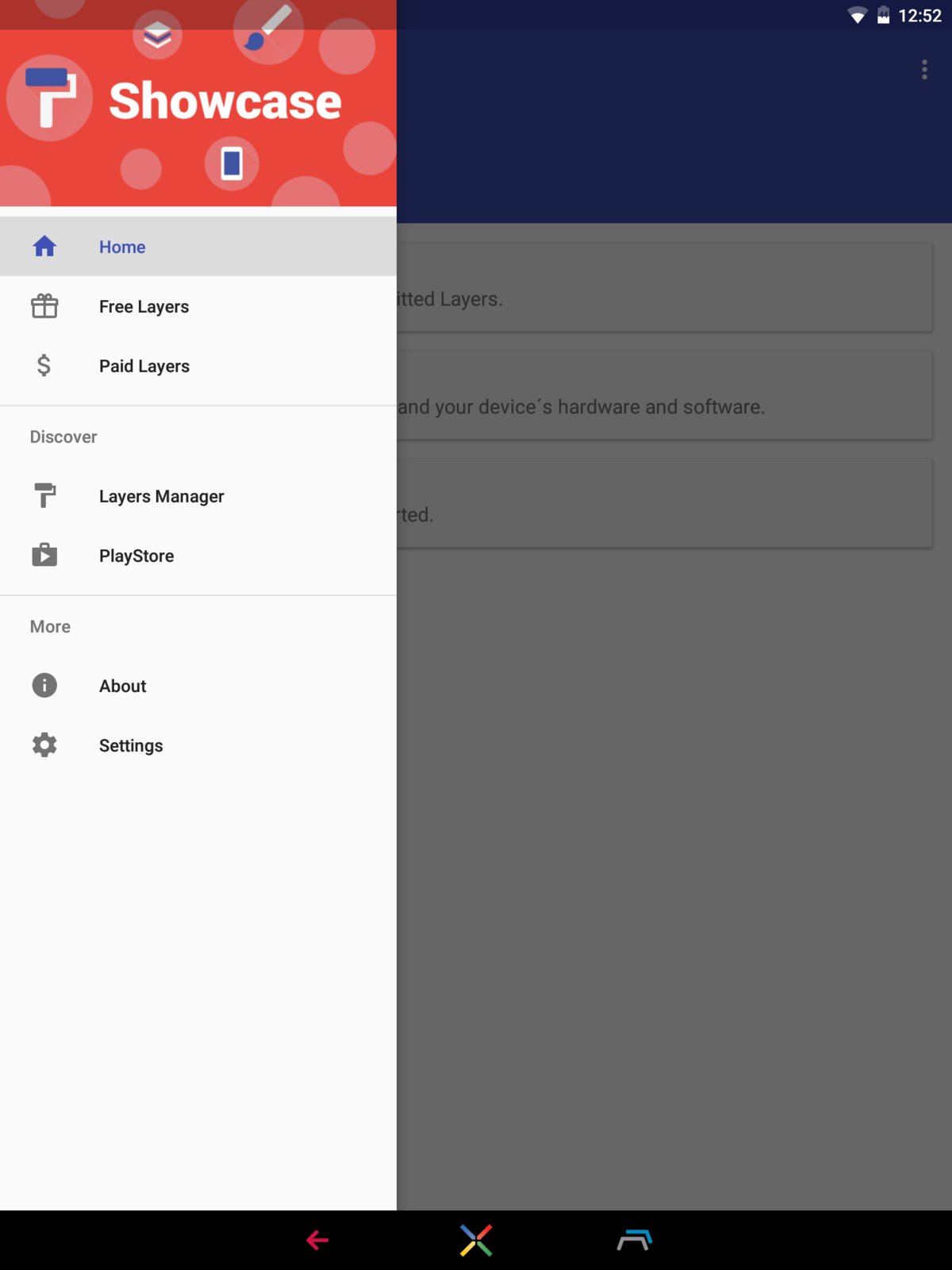Open the PlayStore entry
The height and width of the screenshot is (1270, 952).
pyautogui.click(x=136, y=556)
